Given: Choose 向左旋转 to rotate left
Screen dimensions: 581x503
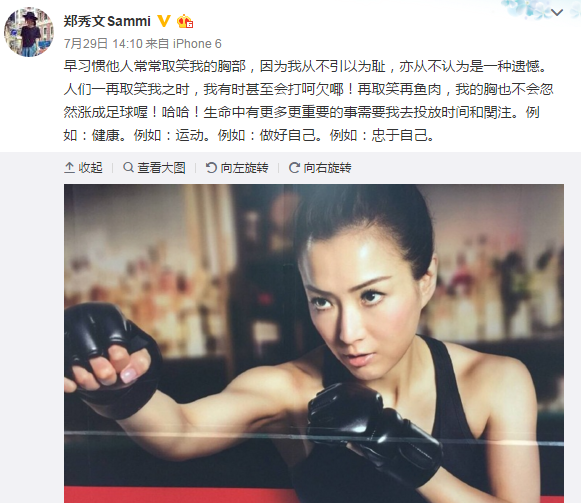Looking at the screenshot, I should [x=237, y=168].
